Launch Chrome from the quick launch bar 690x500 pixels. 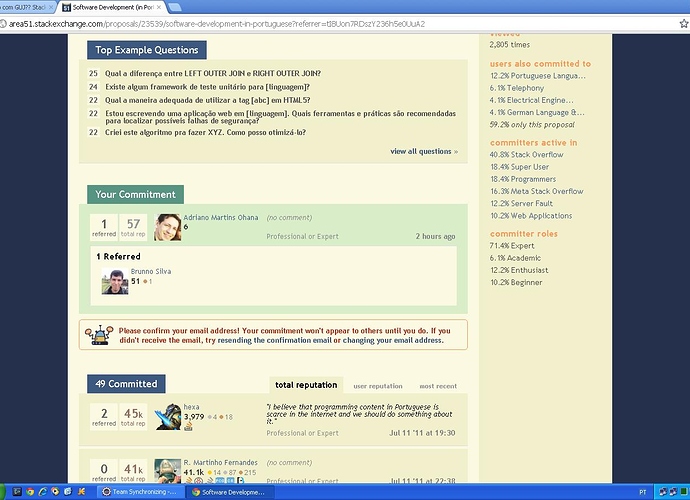tap(30, 492)
